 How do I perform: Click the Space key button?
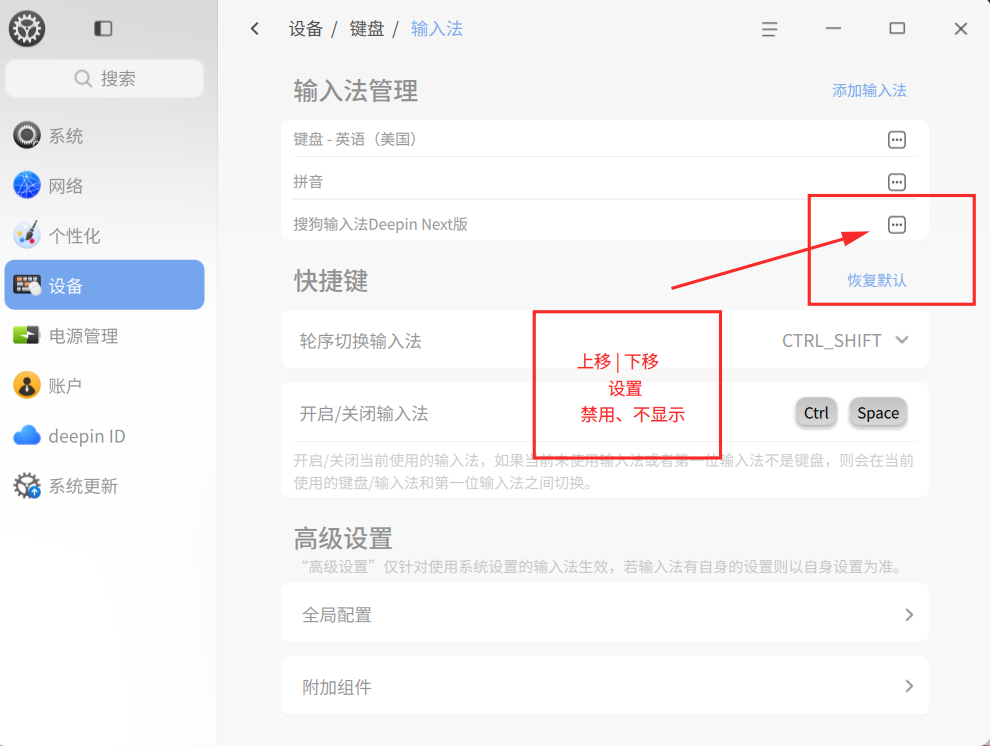click(x=878, y=413)
